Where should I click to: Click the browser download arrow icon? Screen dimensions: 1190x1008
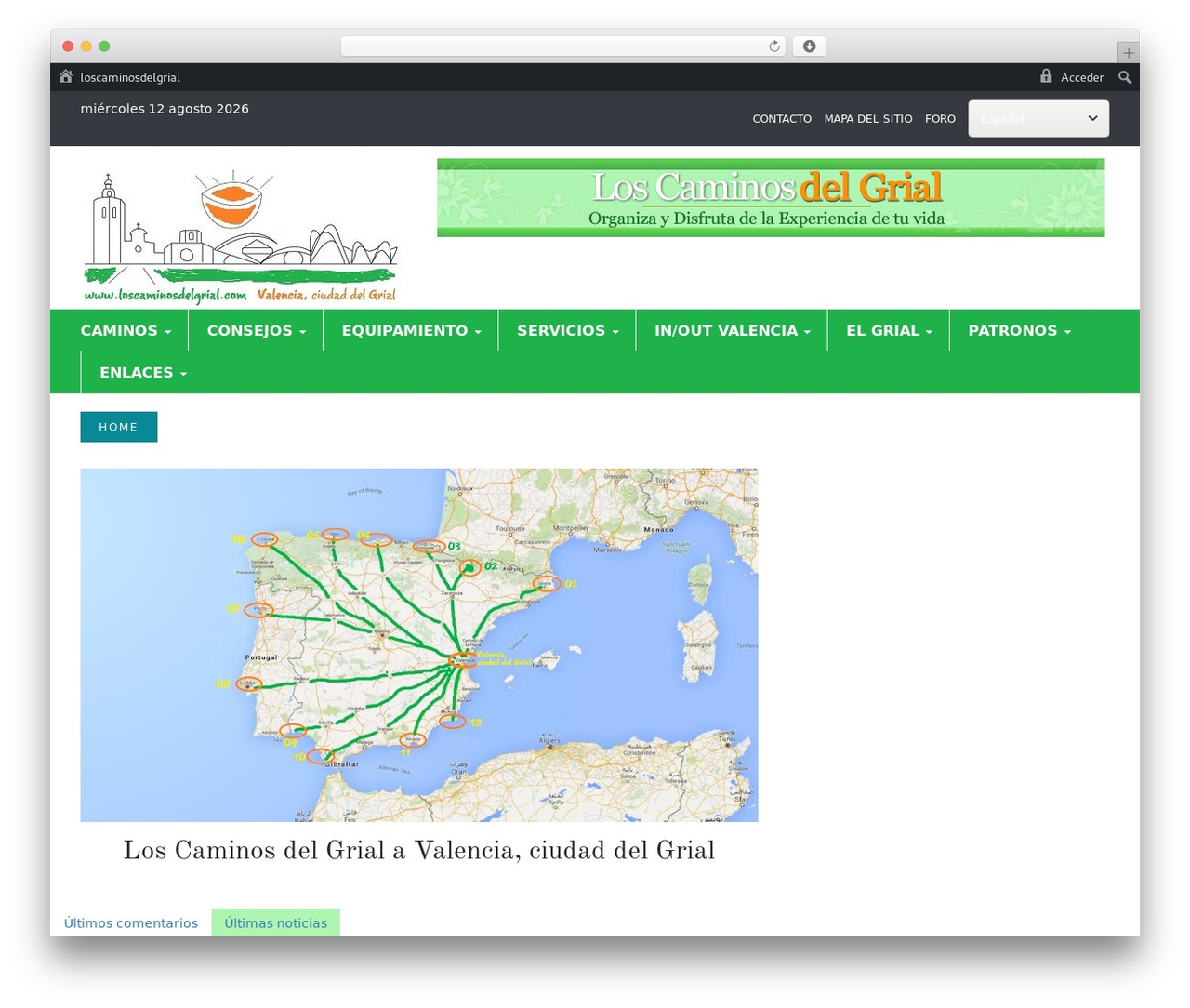810,46
